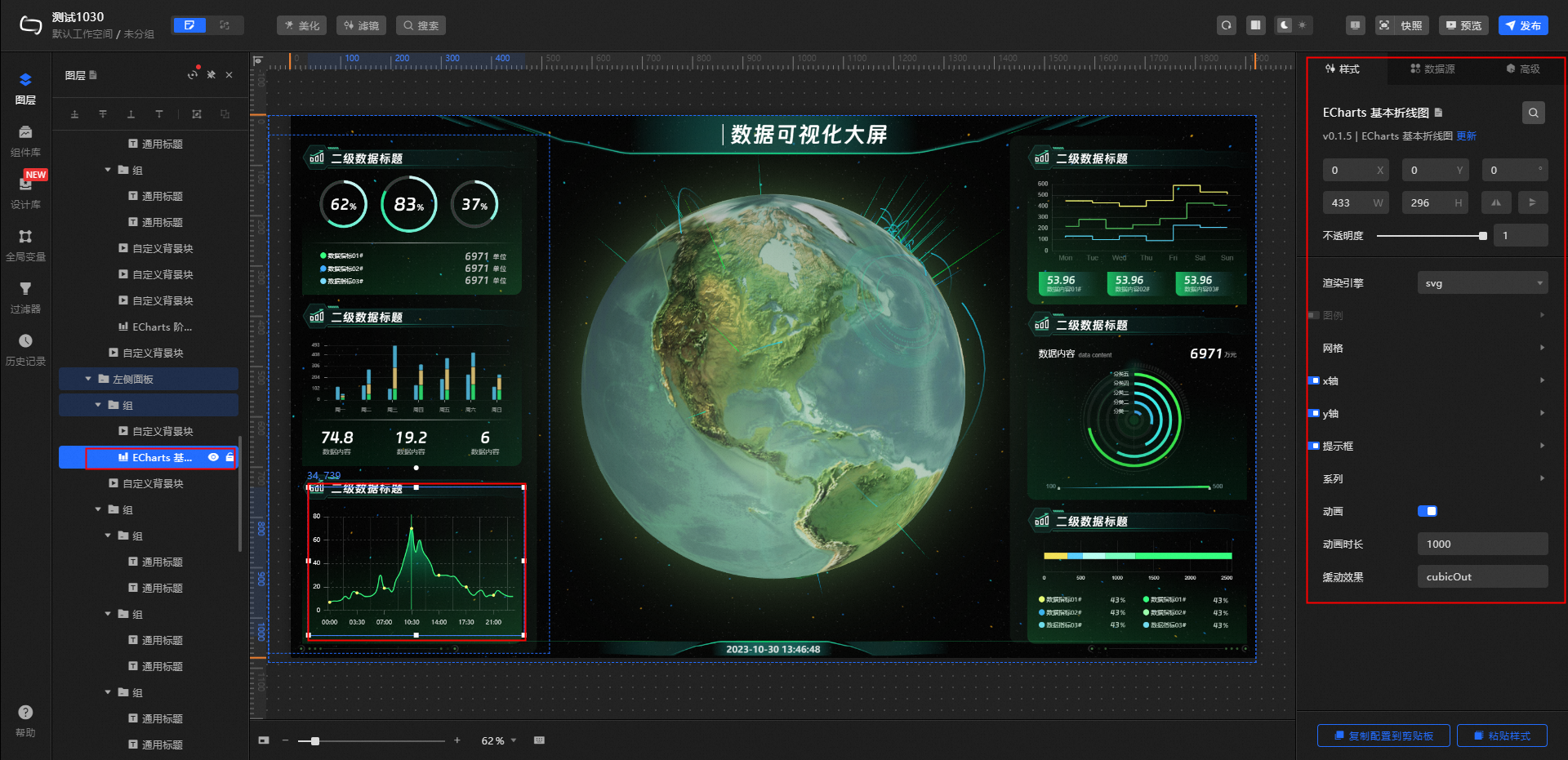
Task: Click the horizontal flip icon button
Action: (x=1495, y=202)
